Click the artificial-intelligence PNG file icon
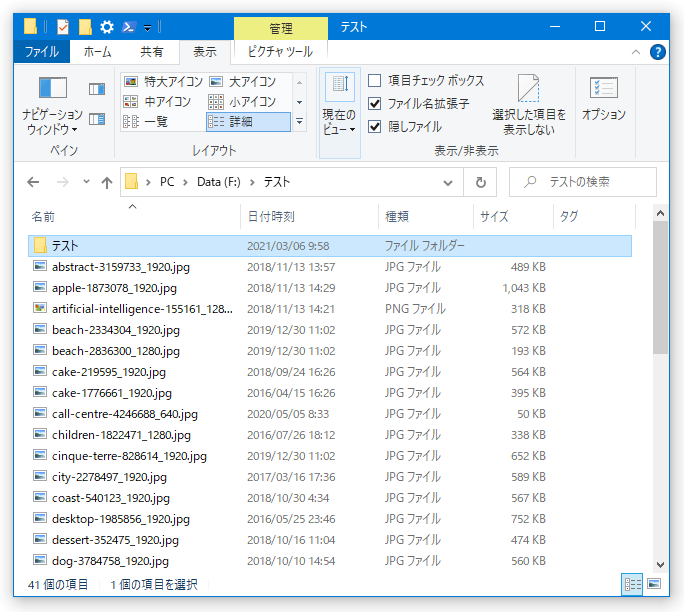Image resolution: width=684 pixels, height=612 pixels. click(40, 308)
